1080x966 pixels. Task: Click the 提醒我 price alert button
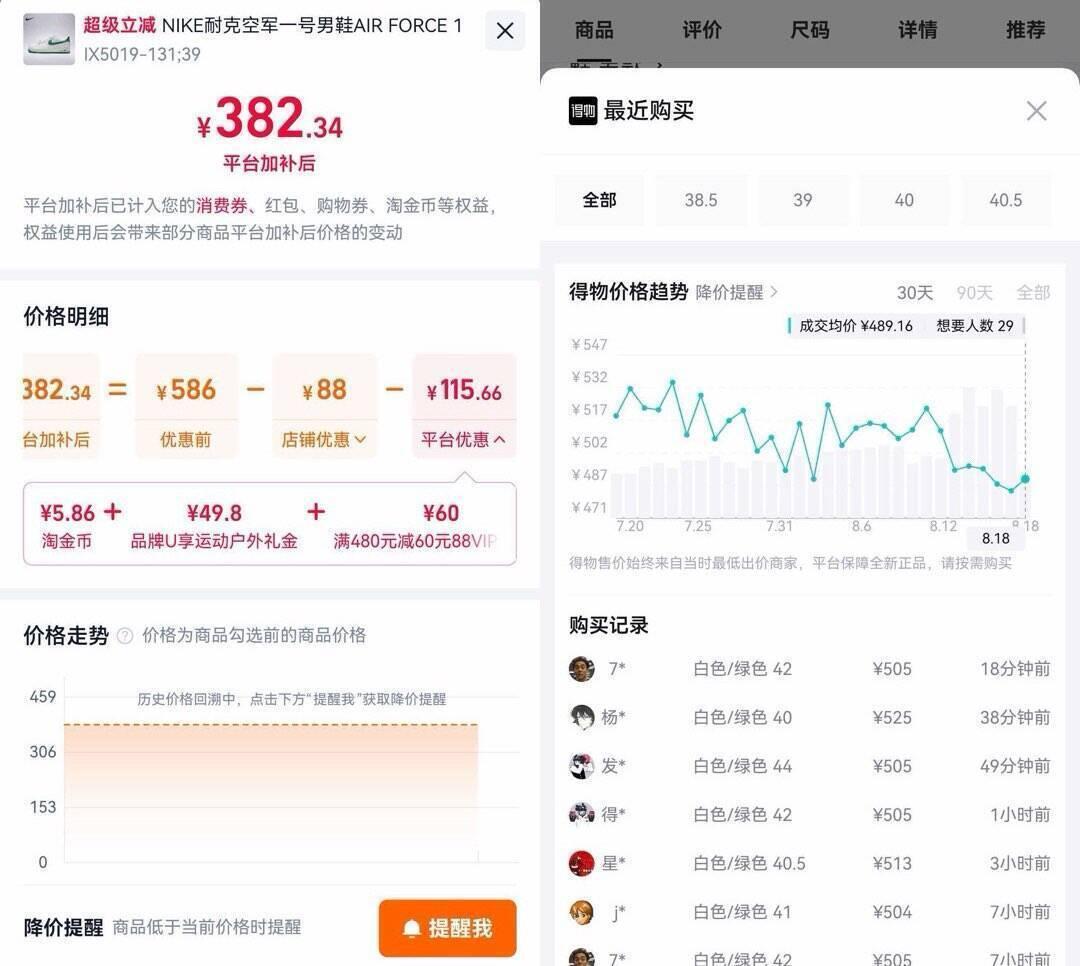(447, 928)
